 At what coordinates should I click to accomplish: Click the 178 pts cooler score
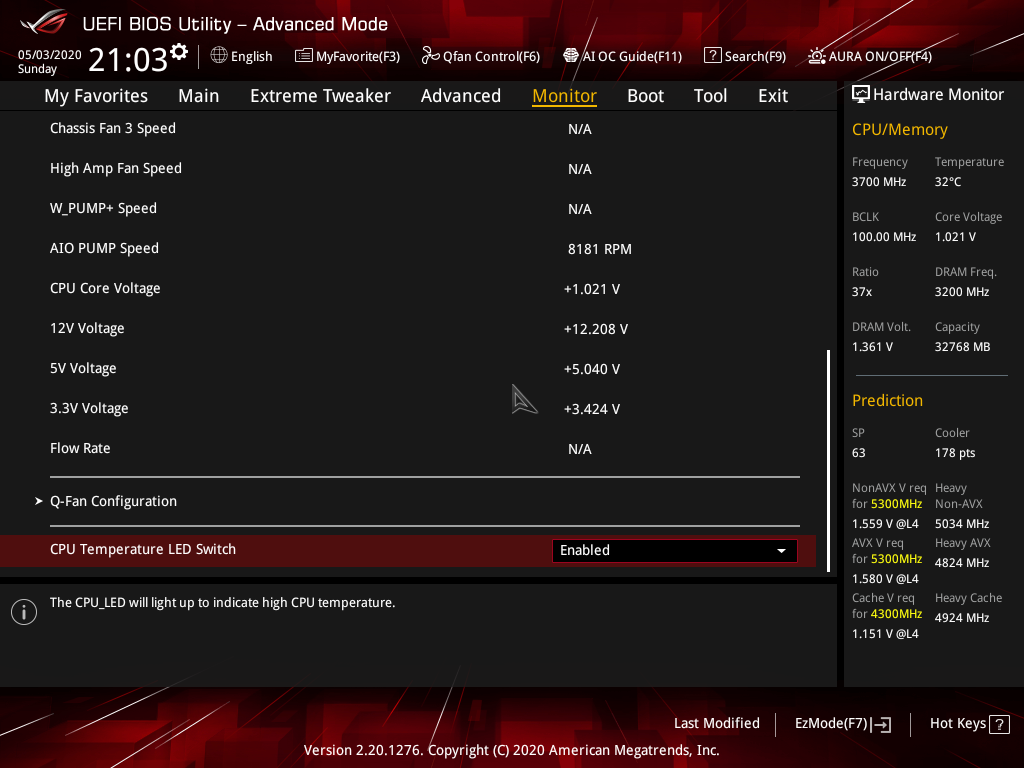point(955,453)
